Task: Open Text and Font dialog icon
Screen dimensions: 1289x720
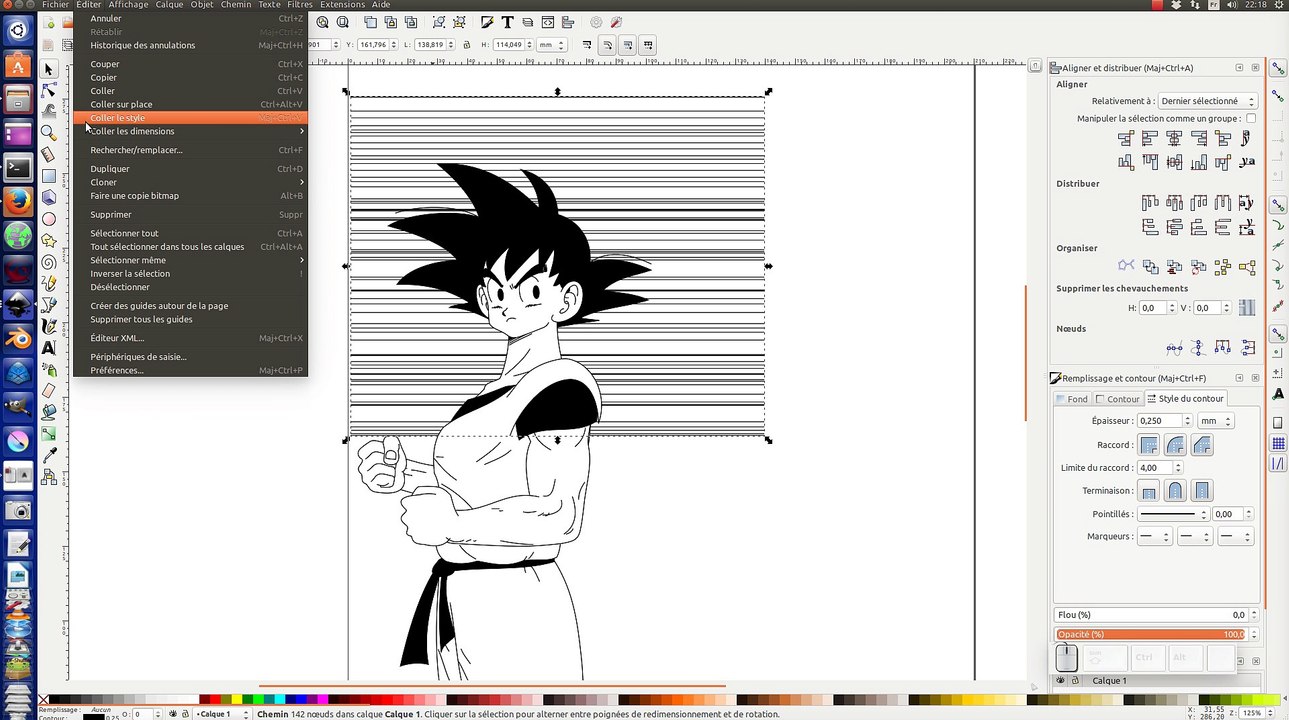Action: coord(507,22)
